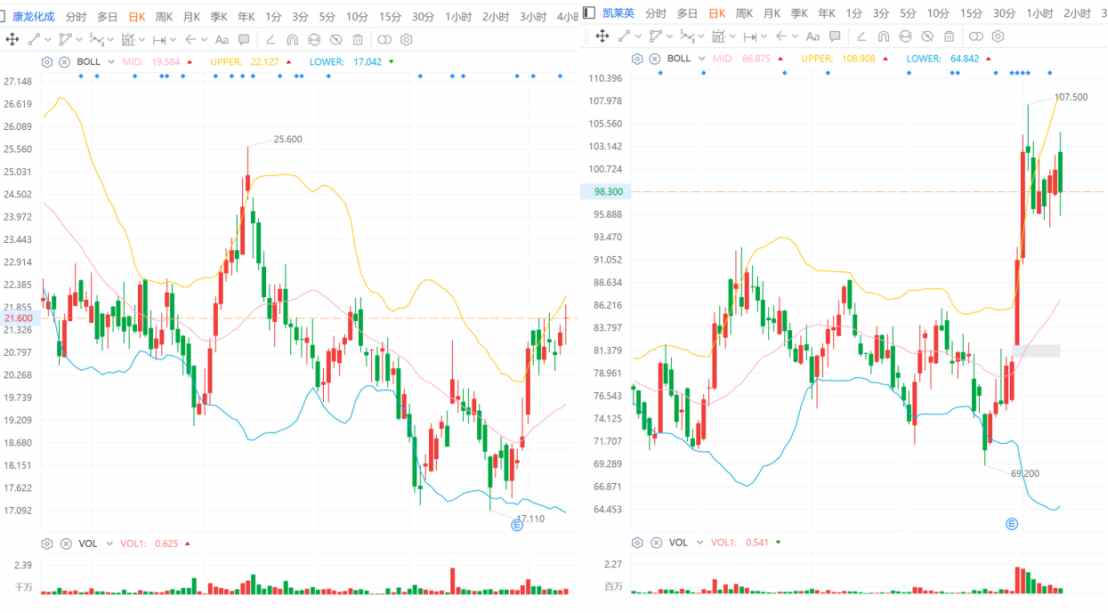The height and width of the screenshot is (613, 1108).
Task: Toggle panel layout icon left of 凯莱英
Action: tap(589, 13)
